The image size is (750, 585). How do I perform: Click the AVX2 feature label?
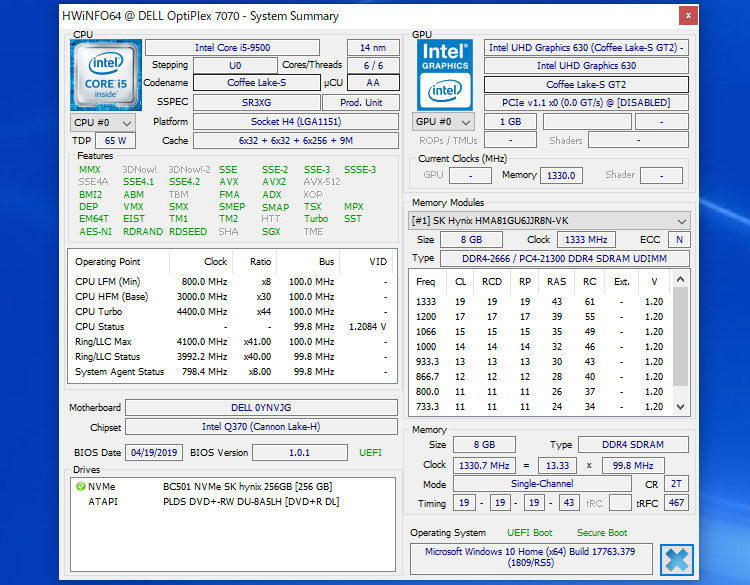pos(274,182)
